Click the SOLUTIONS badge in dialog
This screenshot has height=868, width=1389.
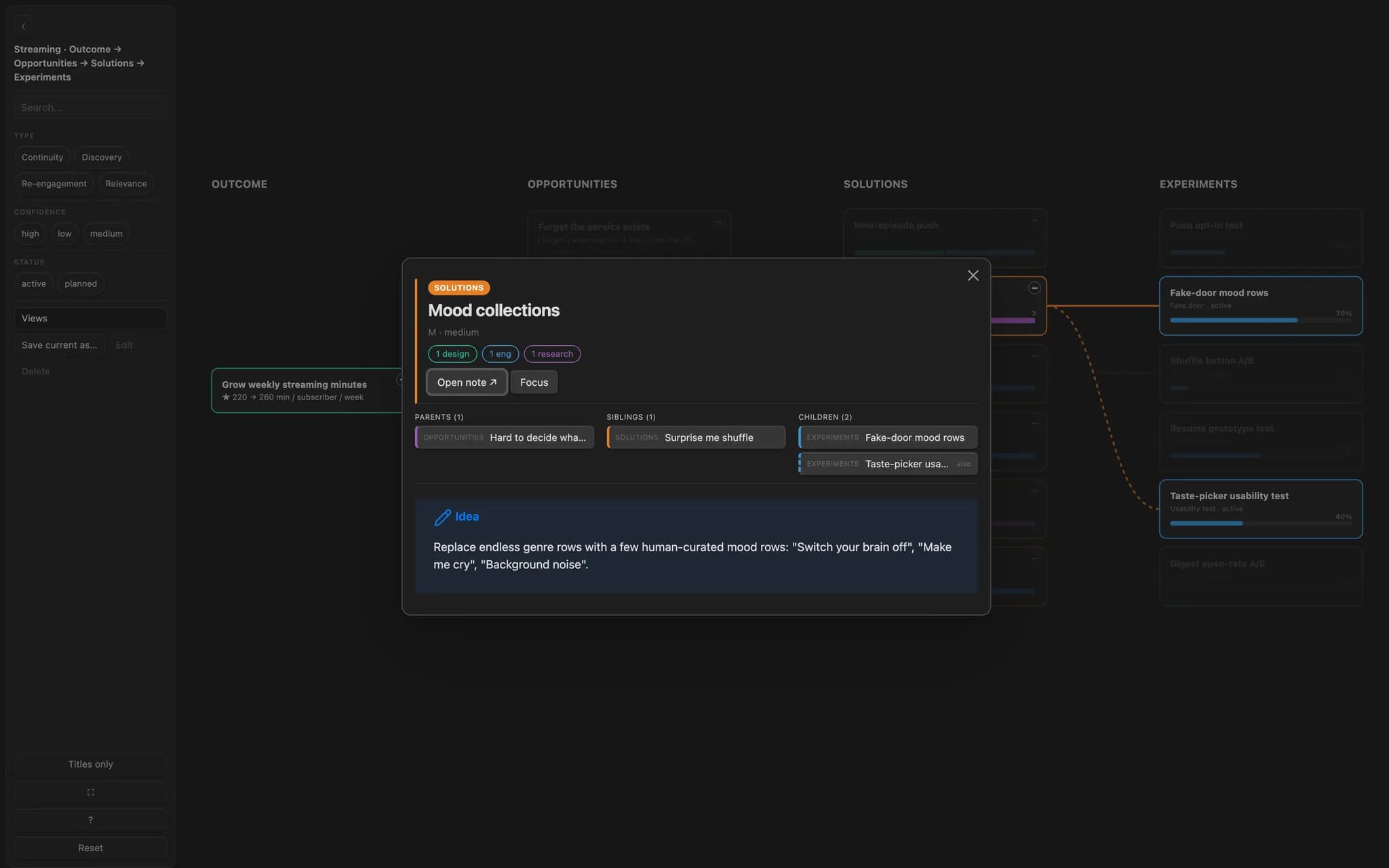tap(459, 288)
